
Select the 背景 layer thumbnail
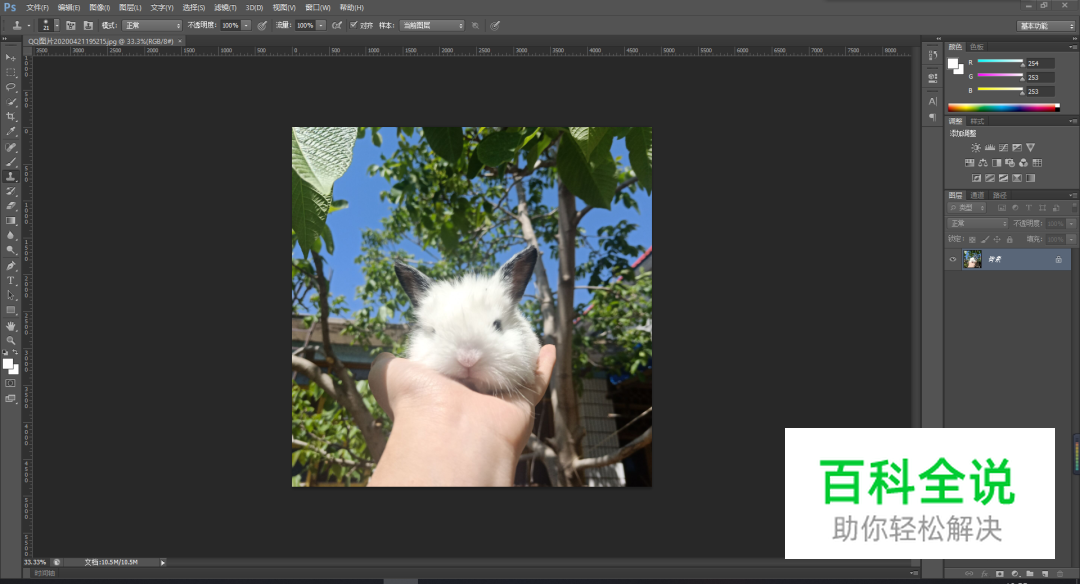(972, 259)
